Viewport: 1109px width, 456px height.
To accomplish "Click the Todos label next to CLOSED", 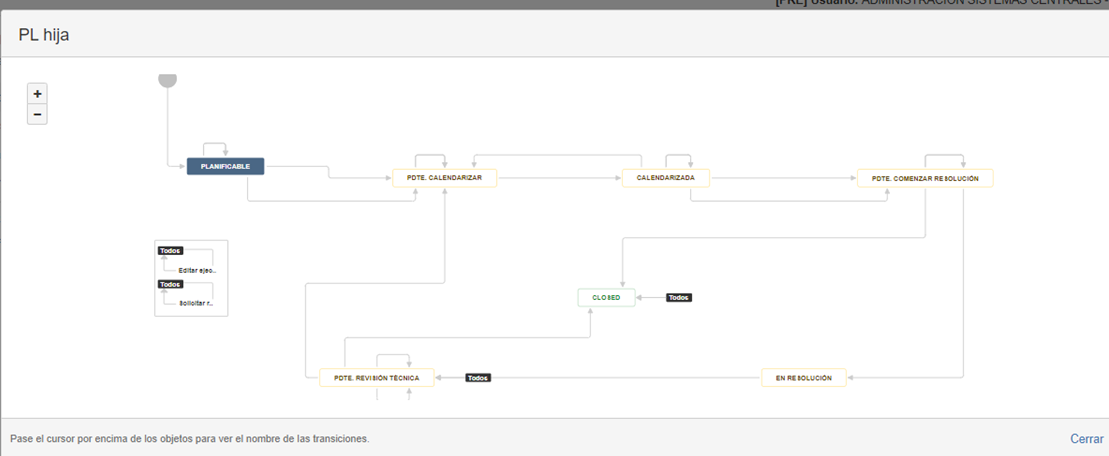I will pos(679,298).
